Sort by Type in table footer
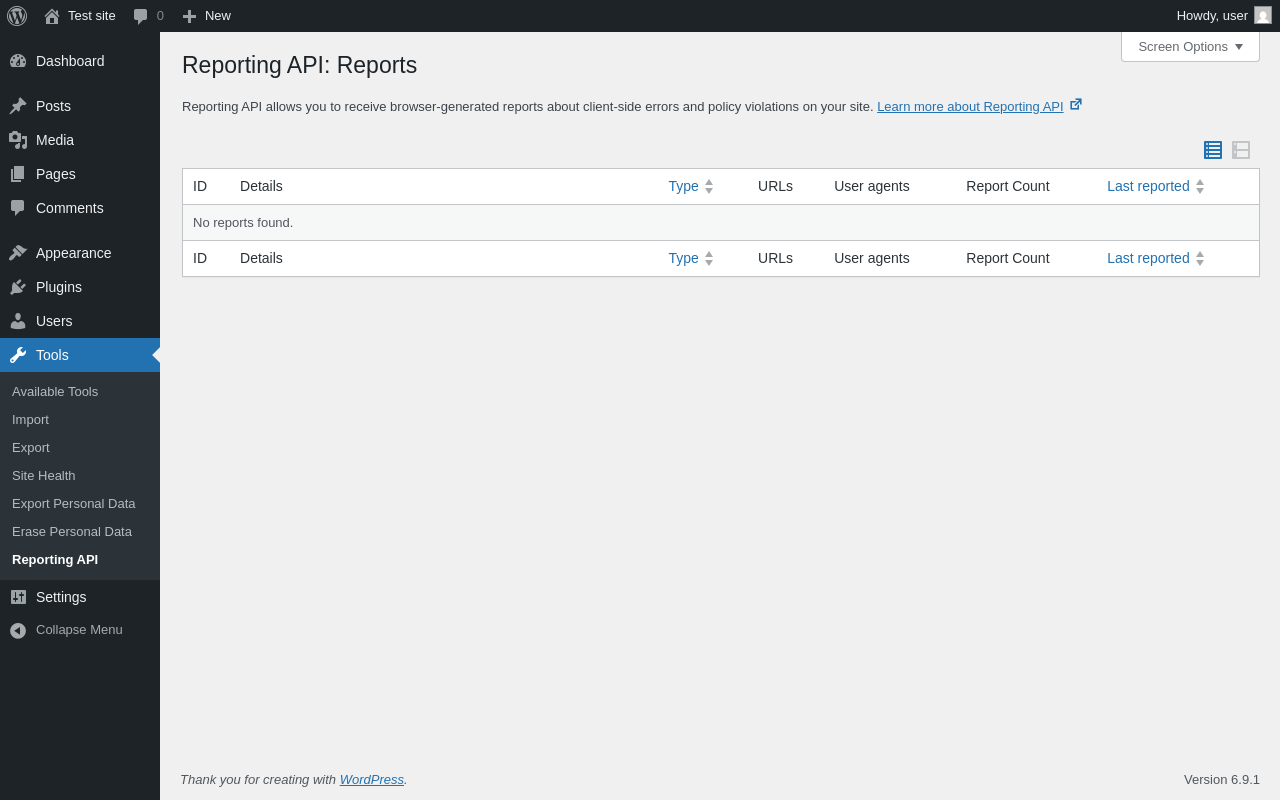Image resolution: width=1280 pixels, height=800 pixels. (684, 258)
